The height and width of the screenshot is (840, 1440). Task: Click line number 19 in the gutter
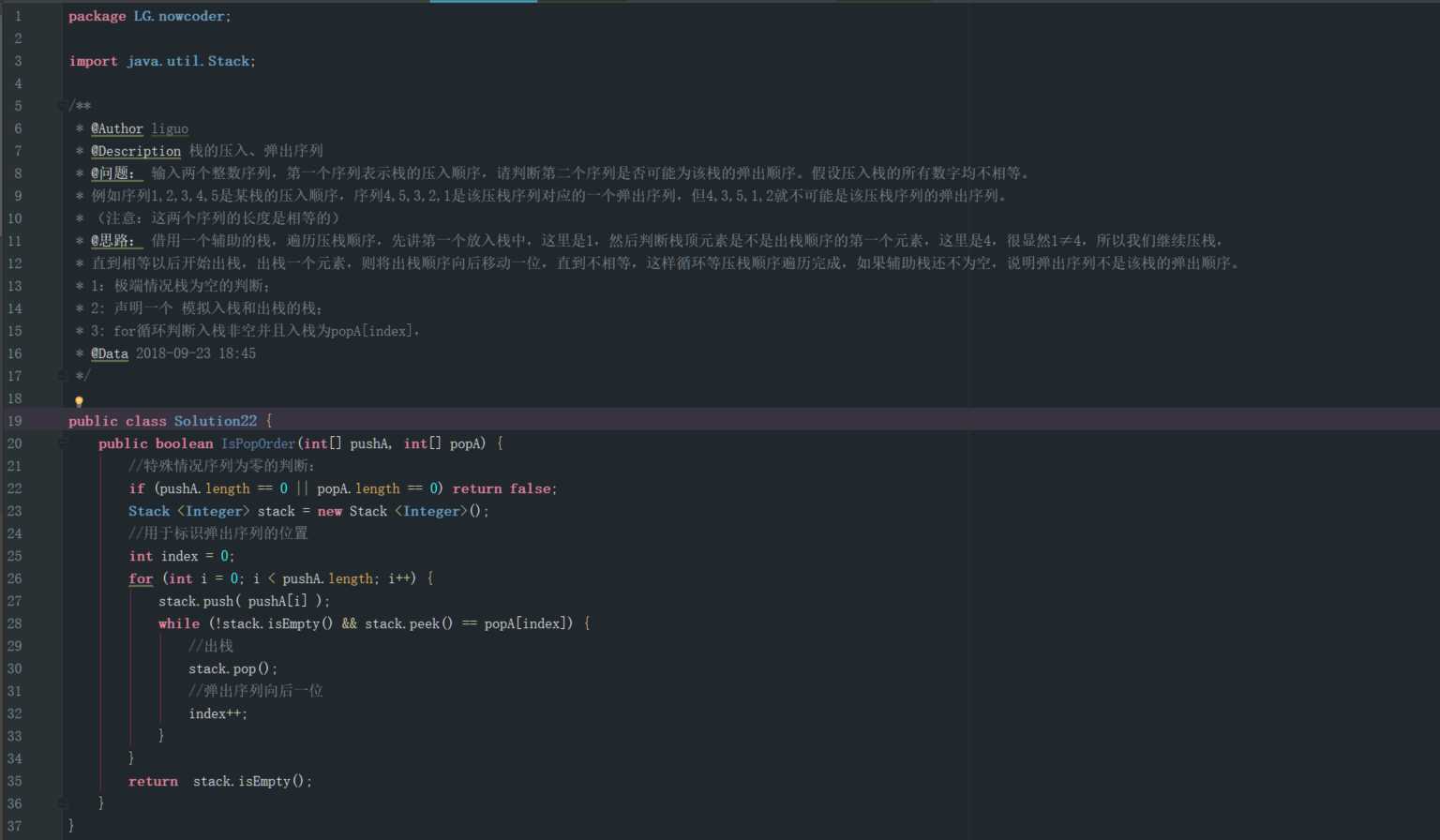click(15, 421)
